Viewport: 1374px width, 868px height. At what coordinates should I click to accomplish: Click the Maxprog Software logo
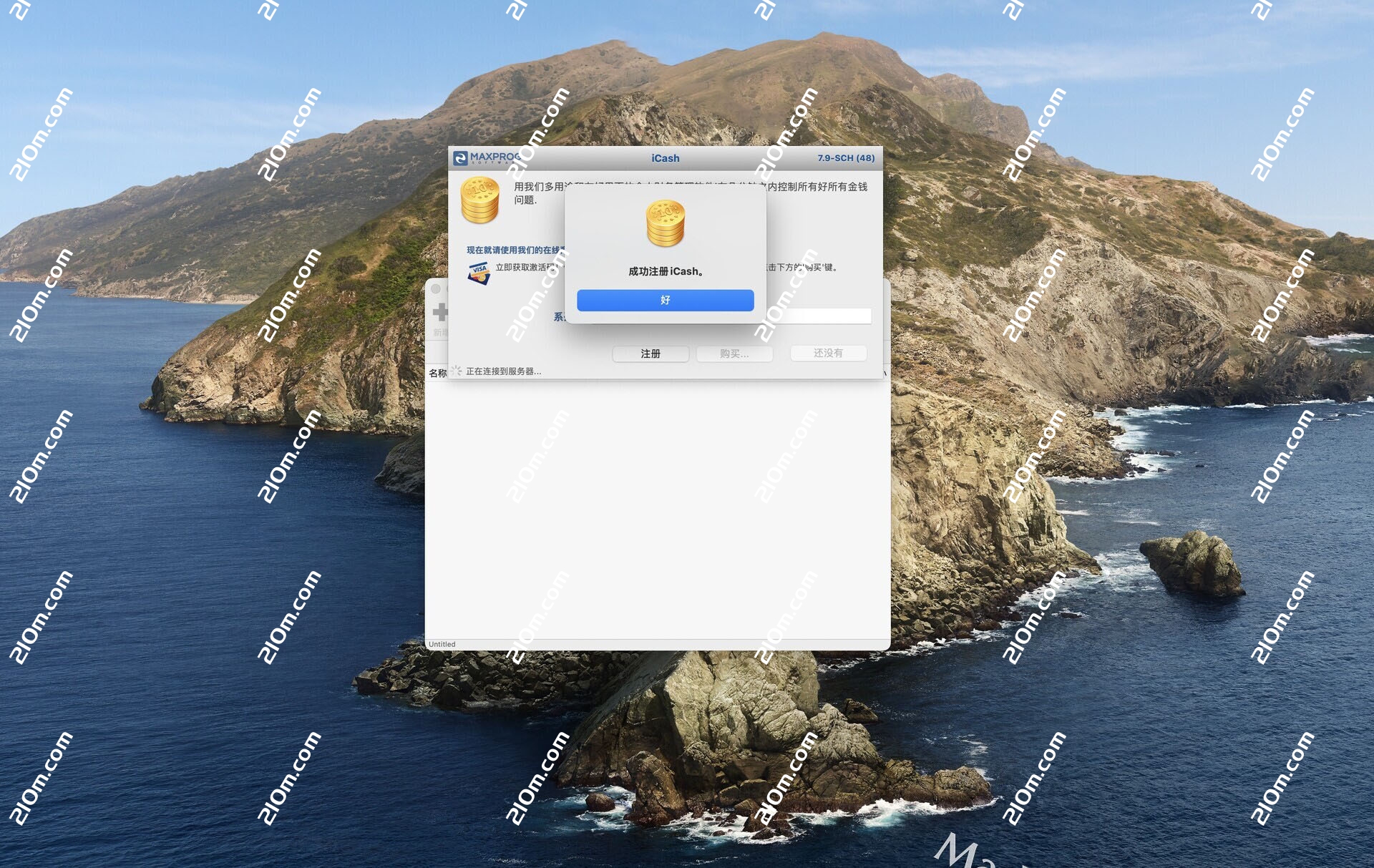[487, 157]
